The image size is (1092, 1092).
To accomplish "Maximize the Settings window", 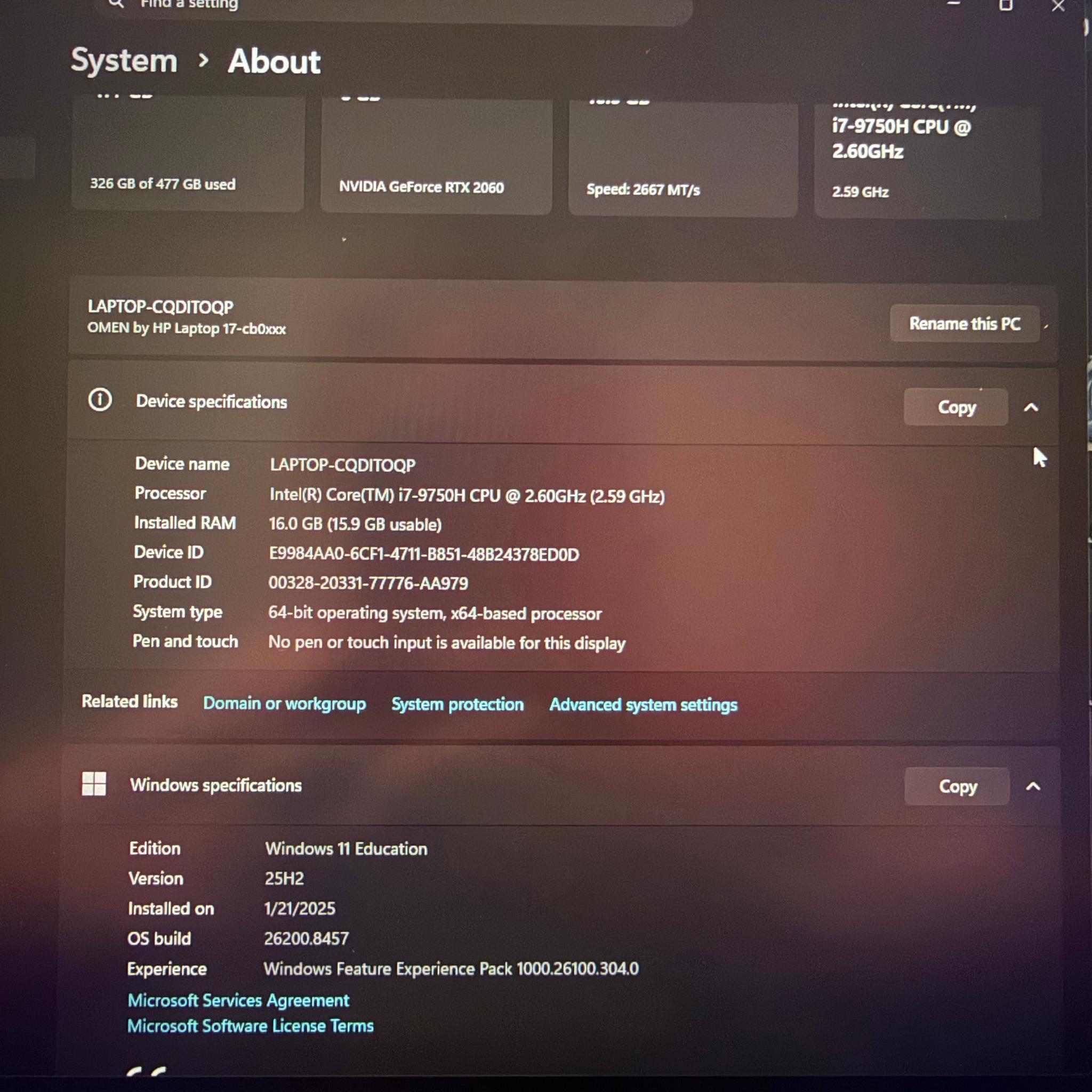I will pos(1006,4).
